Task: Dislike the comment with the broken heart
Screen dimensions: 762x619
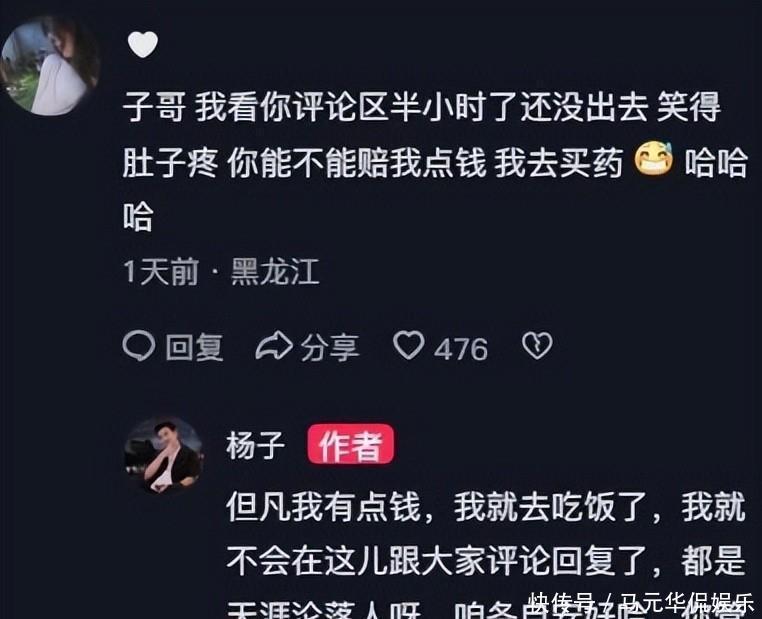Action: [x=537, y=346]
